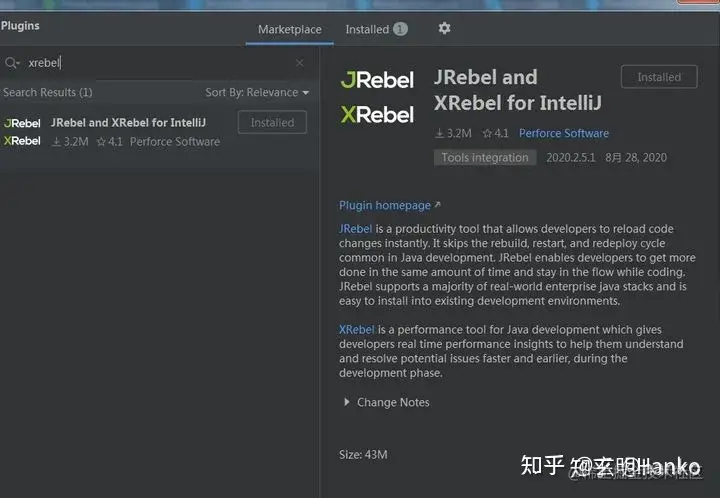The width and height of the screenshot is (720, 498).
Task: Click the Tools integration tag
Action: pyautogui.click(x=485, y=157)
